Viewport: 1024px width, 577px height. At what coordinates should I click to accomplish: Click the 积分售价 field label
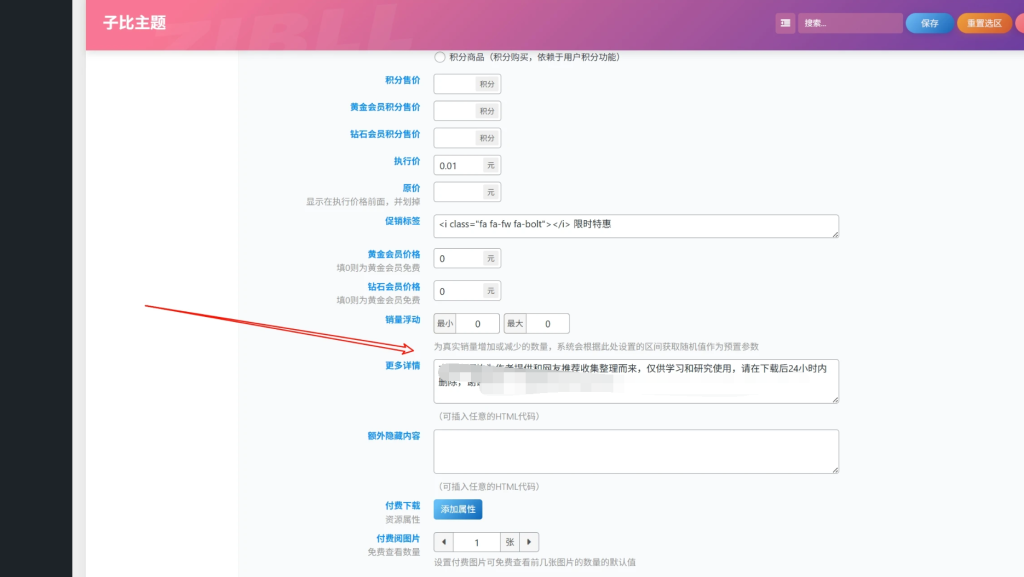pyautogui.click(x=402, y=80)
